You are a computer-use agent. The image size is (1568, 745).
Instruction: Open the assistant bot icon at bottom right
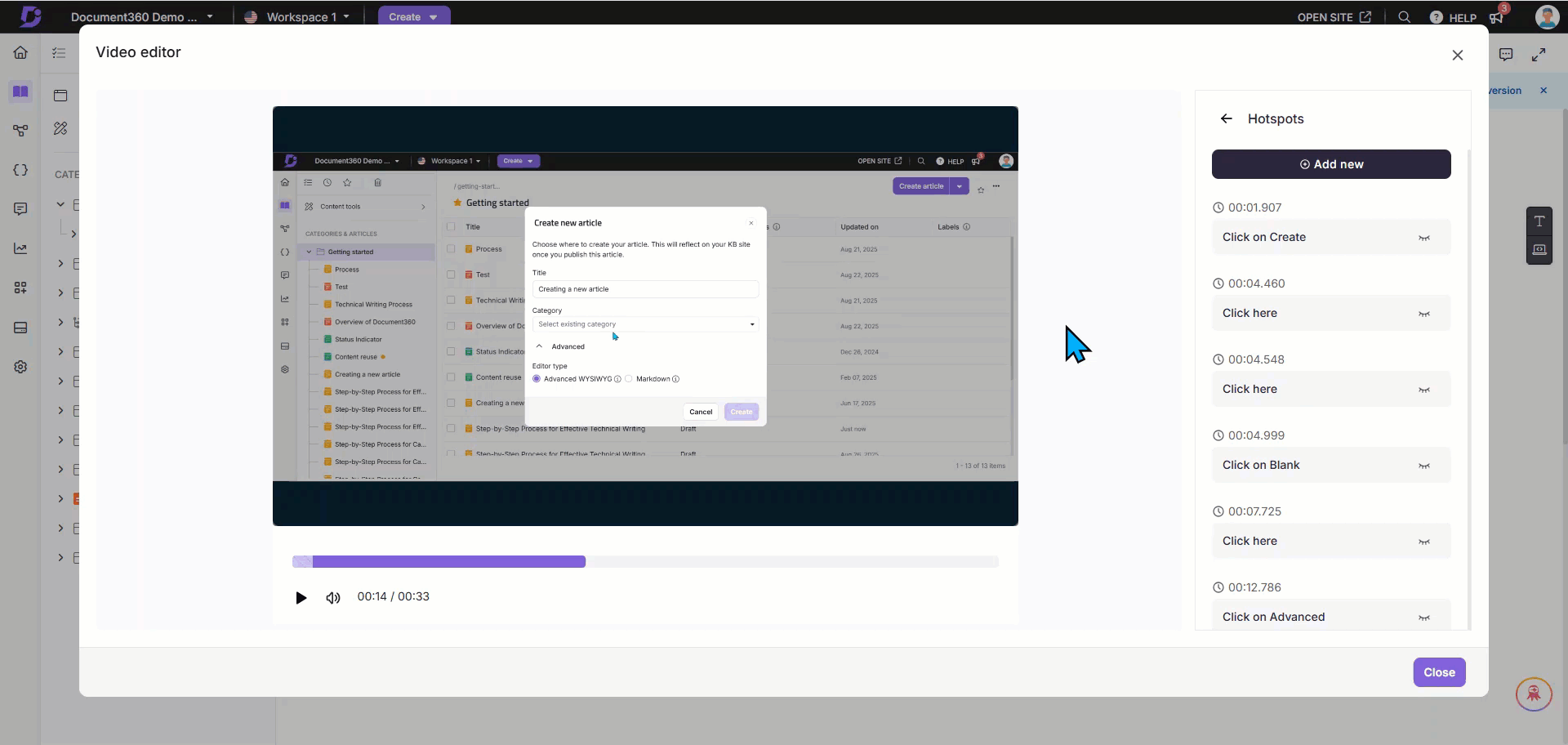coord(1534,694)
